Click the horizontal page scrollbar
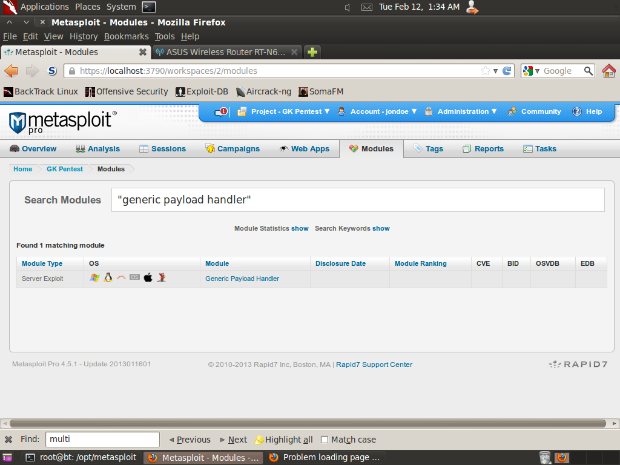This screenshot has height=465, width=620. [308, 423]
